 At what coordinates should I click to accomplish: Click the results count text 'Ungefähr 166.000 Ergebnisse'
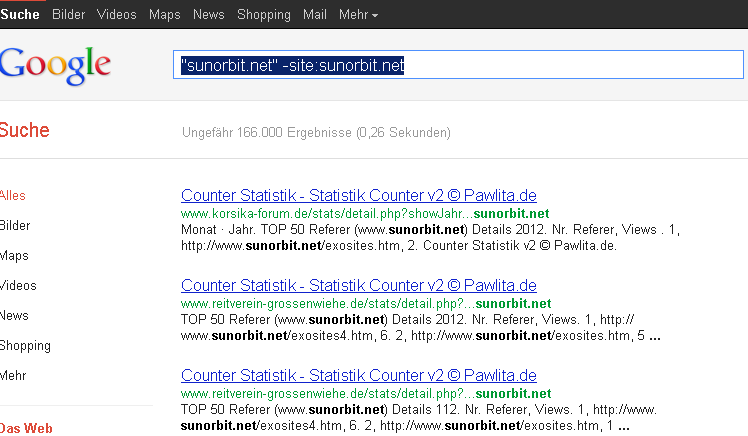267,132
